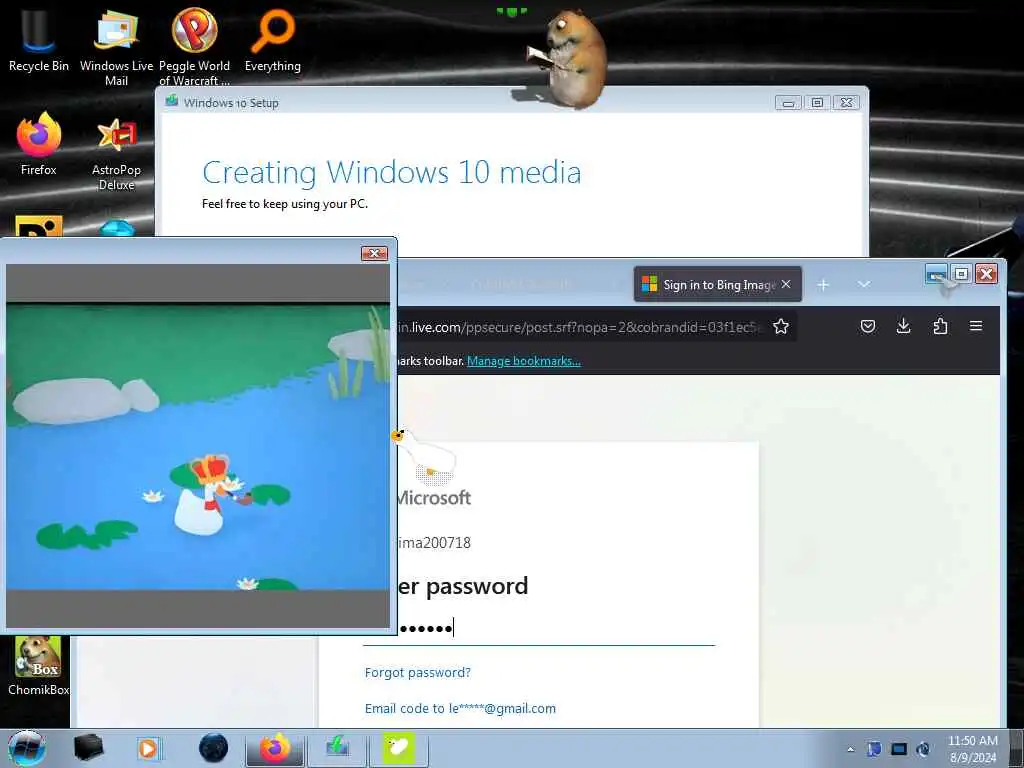
Task: Click the Forgot password? link
Action: (x=417, y=672)
